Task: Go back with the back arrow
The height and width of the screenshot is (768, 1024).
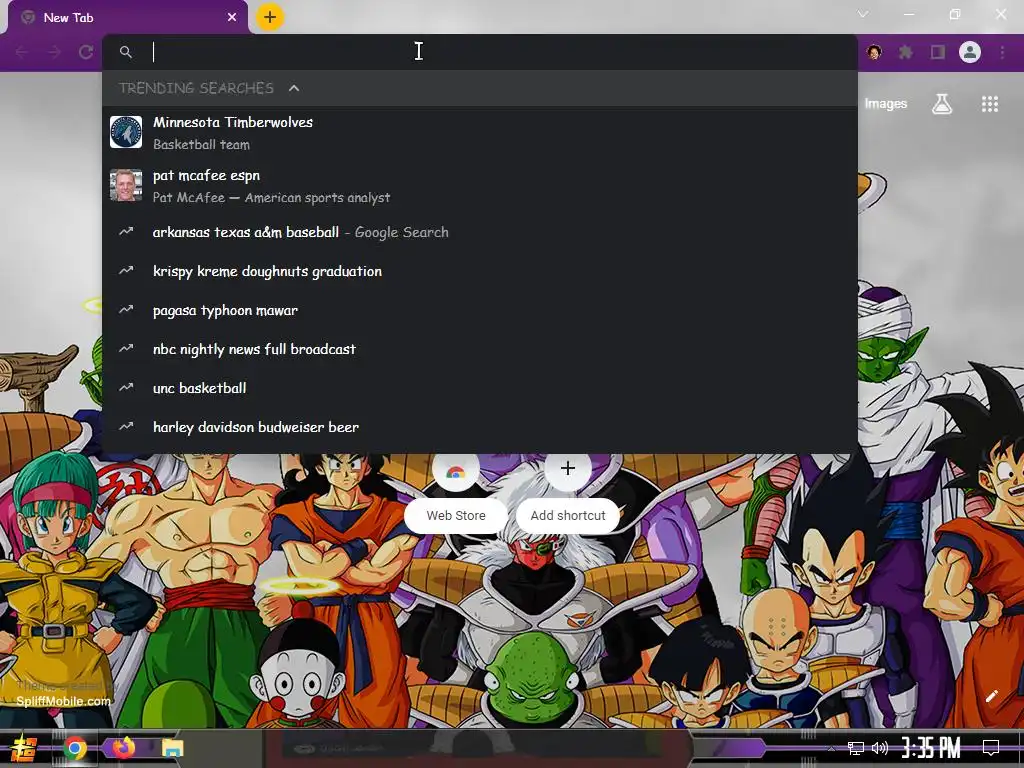Action: (x=22, y=52)
